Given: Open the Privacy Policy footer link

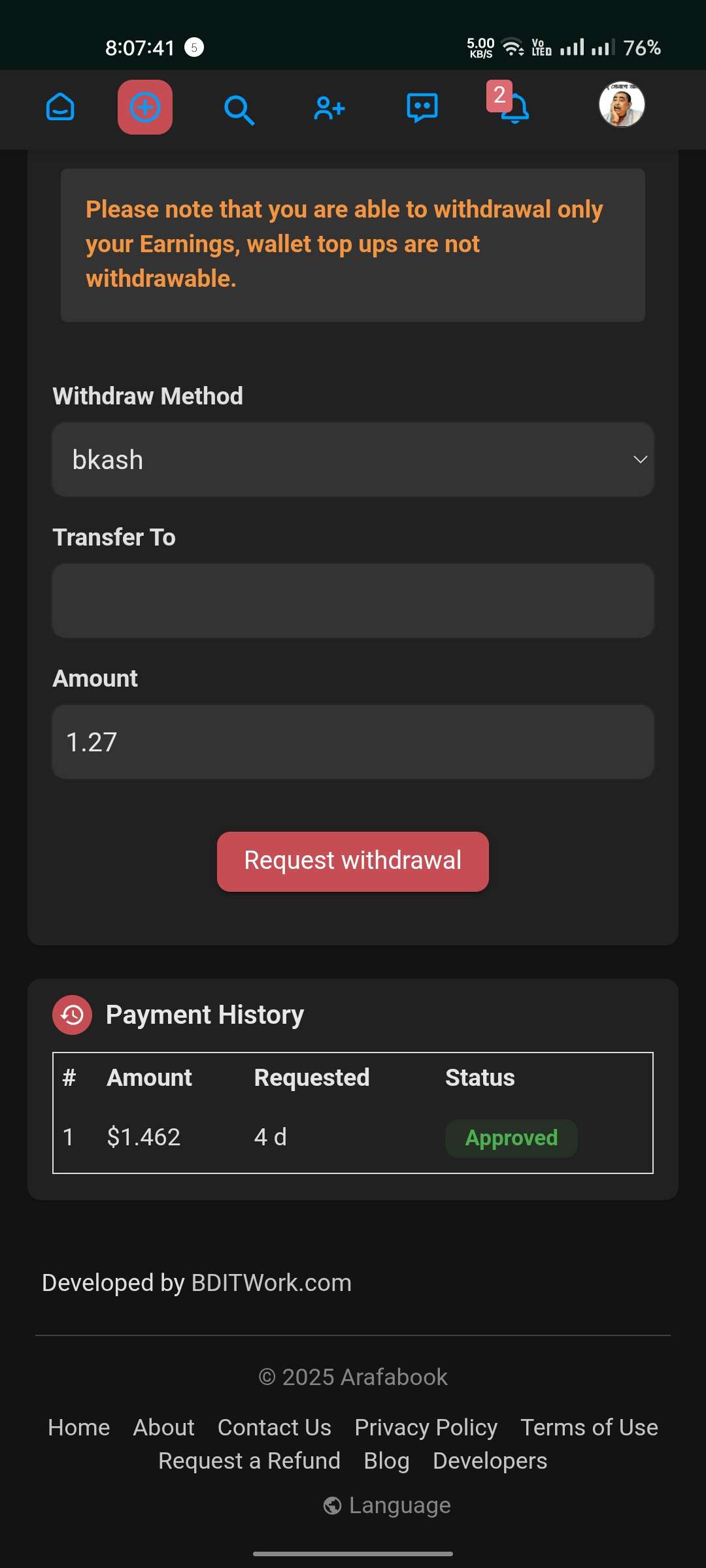Looking at the screenshot, I should pos(426,1428).
